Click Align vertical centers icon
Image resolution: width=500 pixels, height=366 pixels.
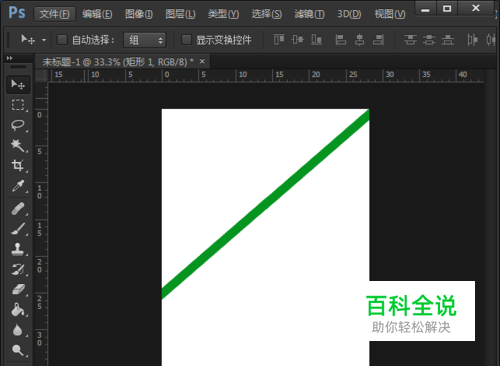coord(298,40)
